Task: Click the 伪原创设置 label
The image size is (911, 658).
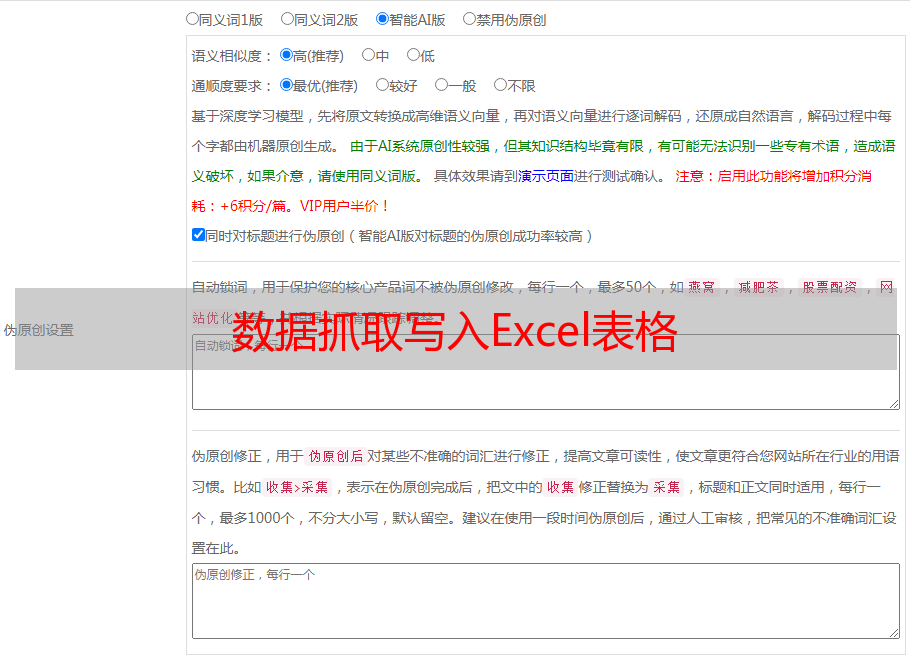Action: pos(39,330)
